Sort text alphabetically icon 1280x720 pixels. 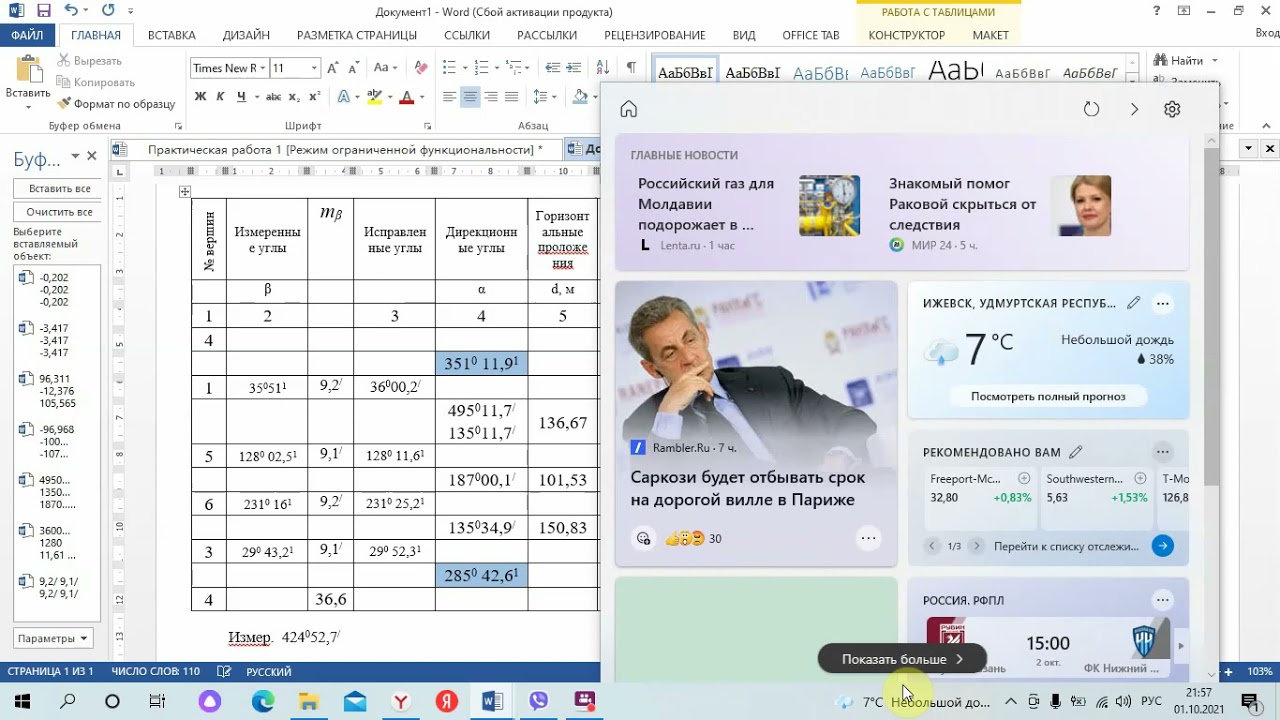coord(602,68)
